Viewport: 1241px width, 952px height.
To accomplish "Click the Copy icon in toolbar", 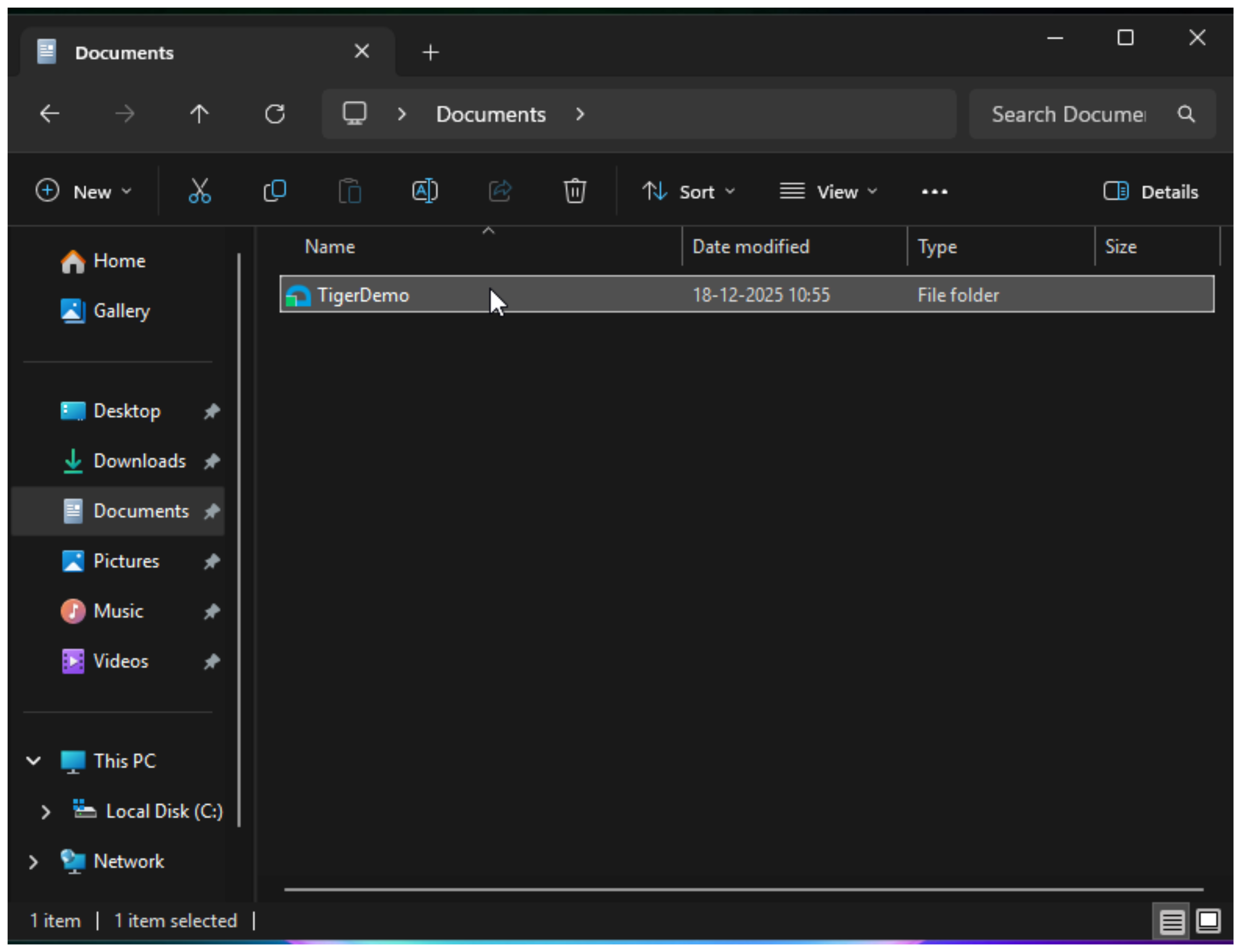I will (x=275, y=192).
